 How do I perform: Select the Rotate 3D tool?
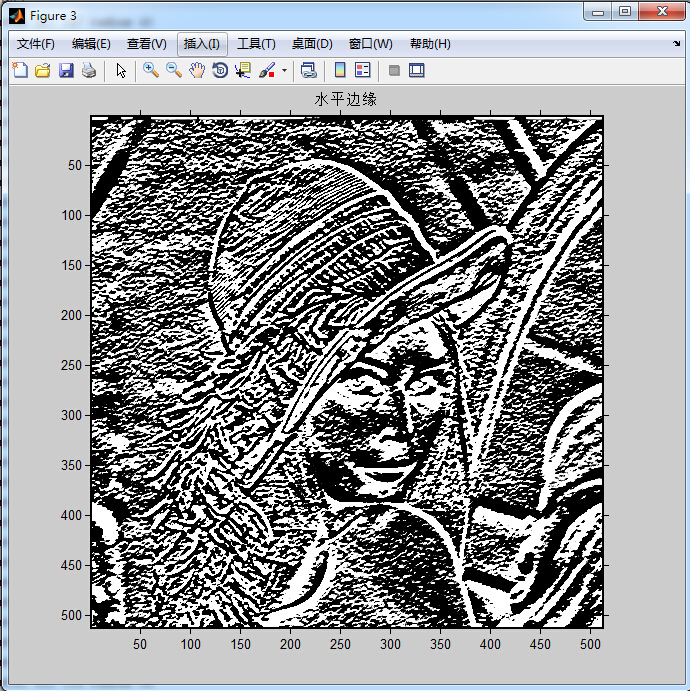[x=220, y=70]
